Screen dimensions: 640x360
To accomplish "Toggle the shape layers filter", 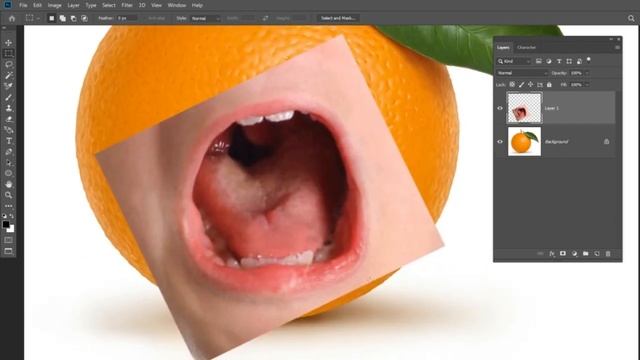I will (569, 61).
